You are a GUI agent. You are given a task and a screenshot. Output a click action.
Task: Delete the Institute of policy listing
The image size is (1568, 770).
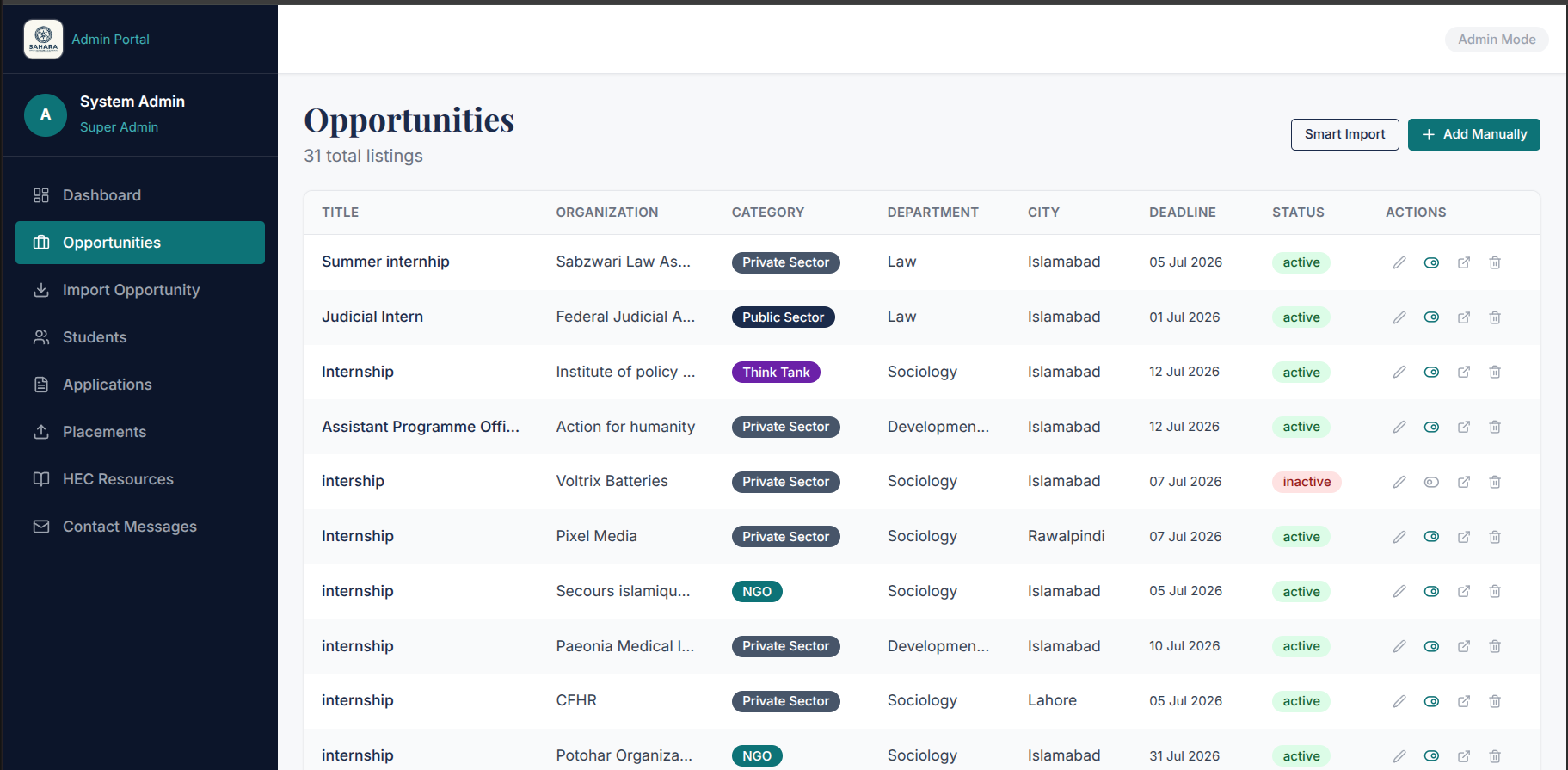1495,372
